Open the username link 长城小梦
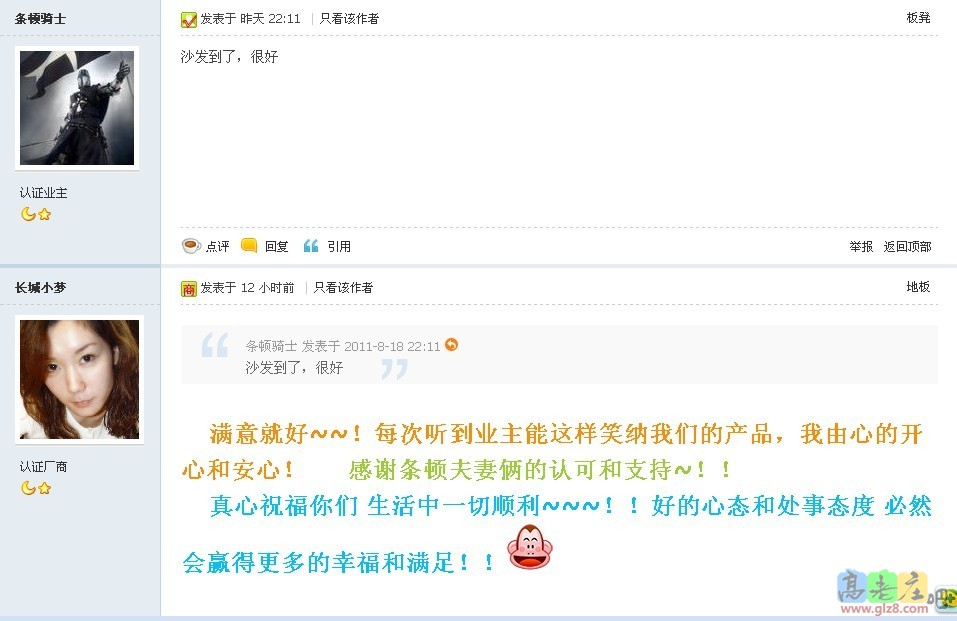 point(40,288)
